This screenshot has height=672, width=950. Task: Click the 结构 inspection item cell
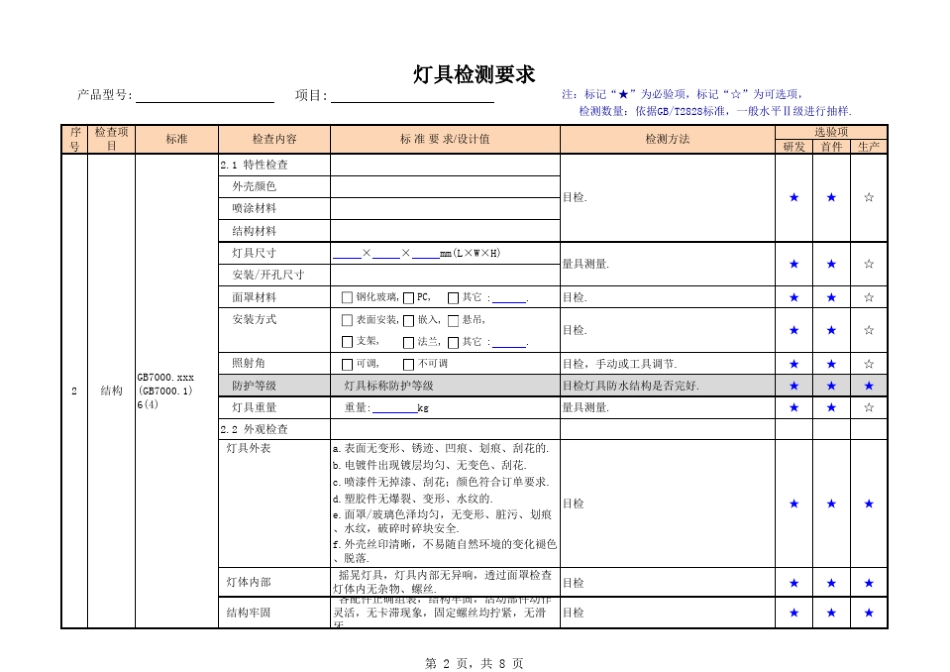111,391
